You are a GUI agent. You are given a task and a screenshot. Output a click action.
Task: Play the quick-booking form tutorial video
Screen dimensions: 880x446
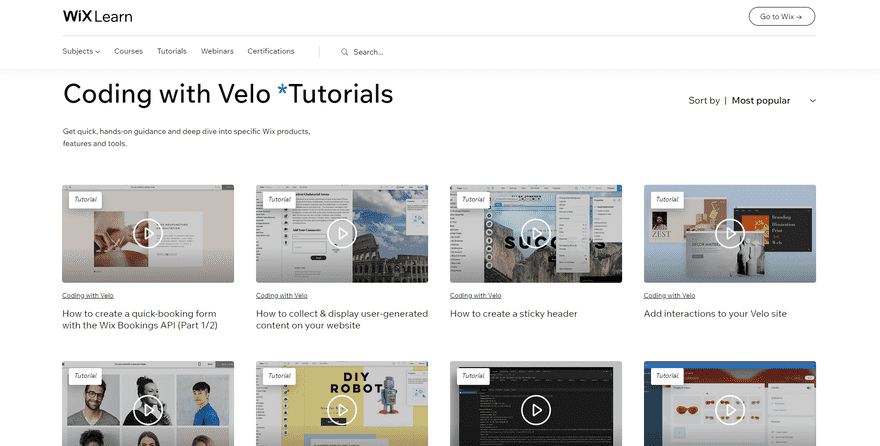point(148,234)
